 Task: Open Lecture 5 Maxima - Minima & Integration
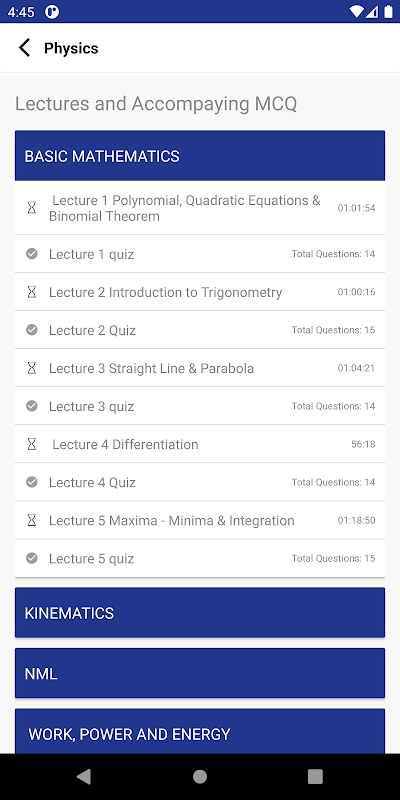200,520
